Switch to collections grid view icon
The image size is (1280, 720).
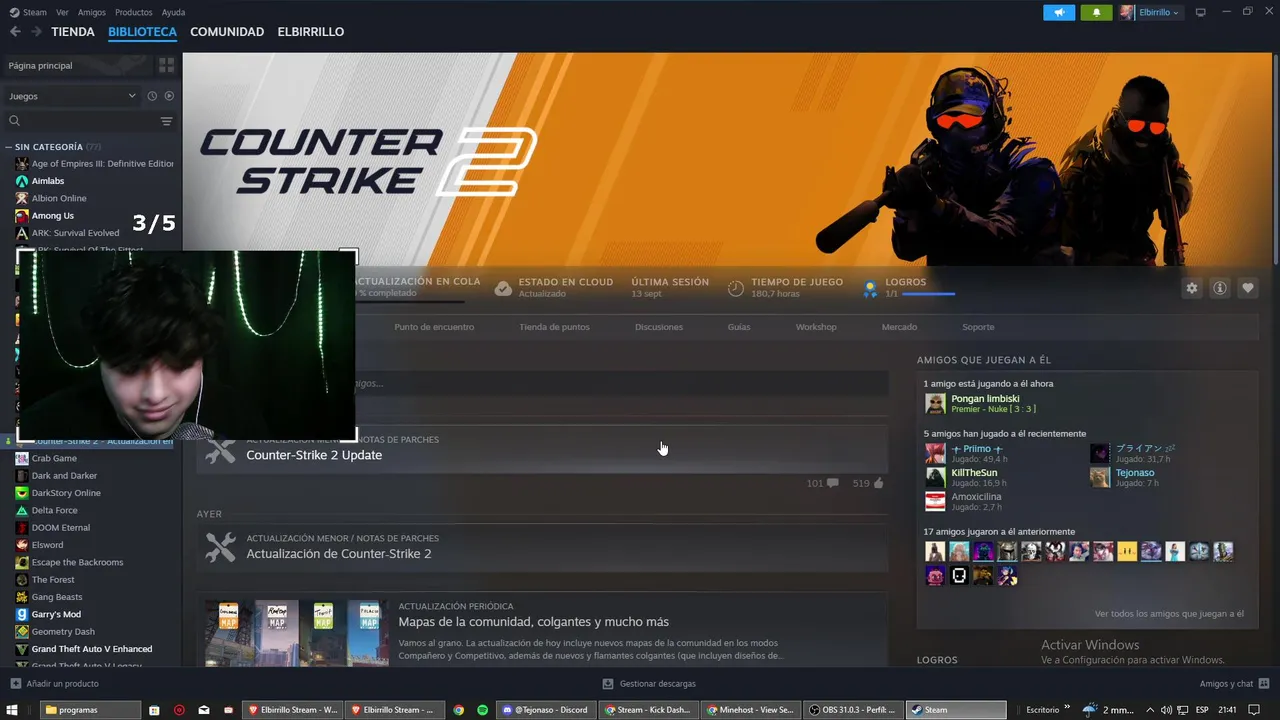(166, 65)
